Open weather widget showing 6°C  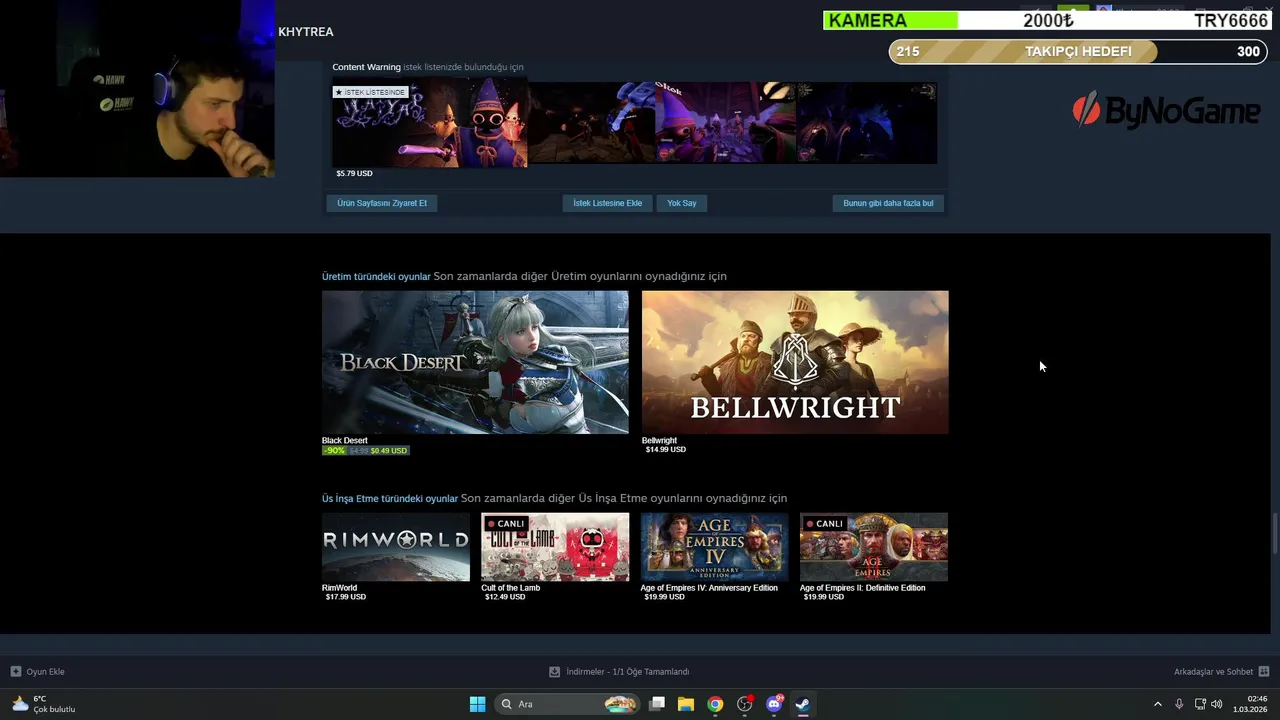click(43, 704)
